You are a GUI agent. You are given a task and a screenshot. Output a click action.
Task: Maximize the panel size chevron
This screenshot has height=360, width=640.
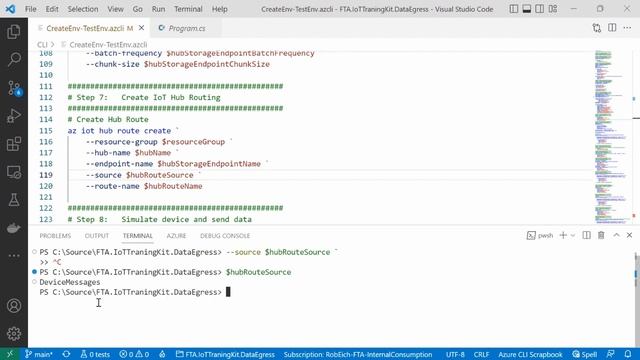(616, 235)
